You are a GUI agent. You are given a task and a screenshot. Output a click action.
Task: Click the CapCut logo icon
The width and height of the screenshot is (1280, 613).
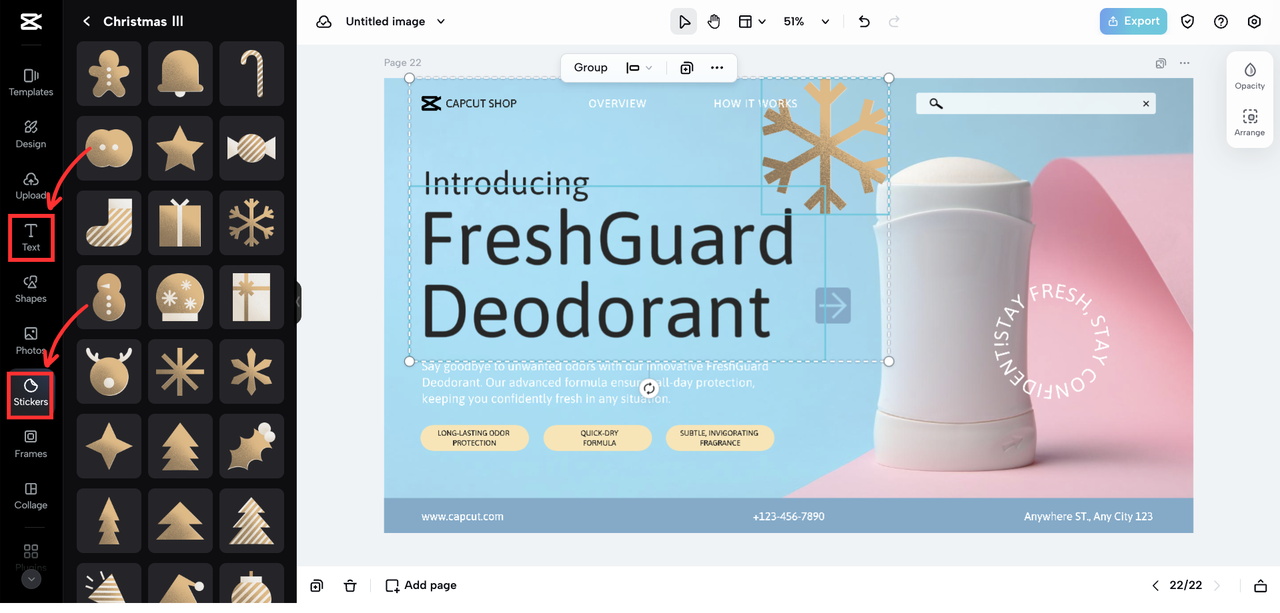[31, 21]
